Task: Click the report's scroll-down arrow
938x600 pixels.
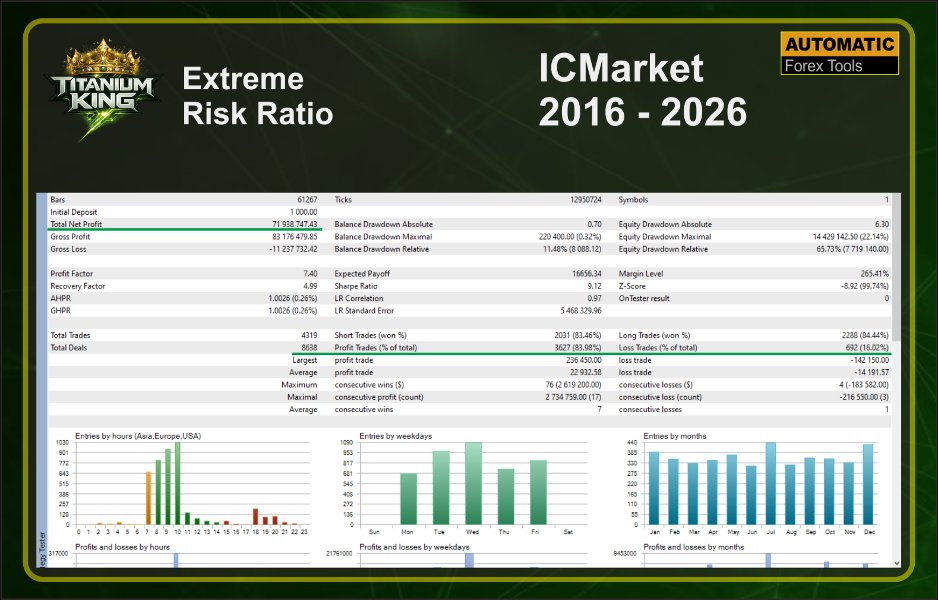Action: [x=896, y=563]
